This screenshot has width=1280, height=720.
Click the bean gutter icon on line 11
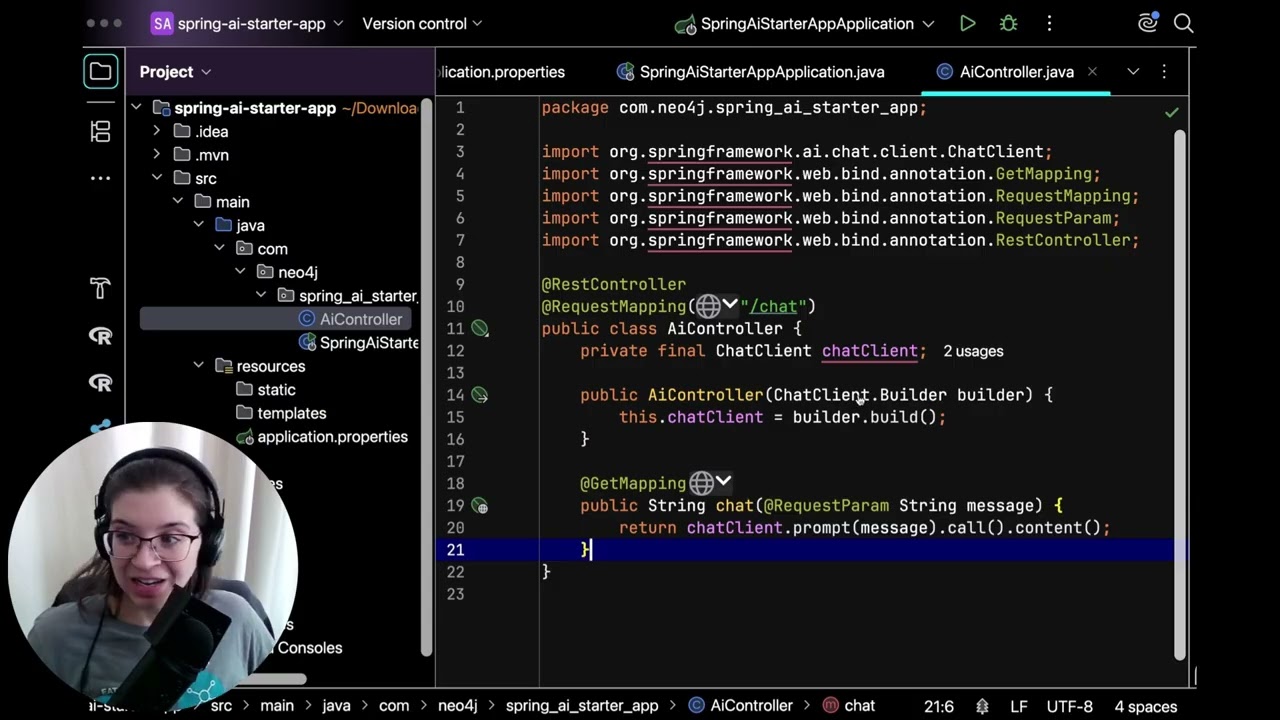click(480, 328)
